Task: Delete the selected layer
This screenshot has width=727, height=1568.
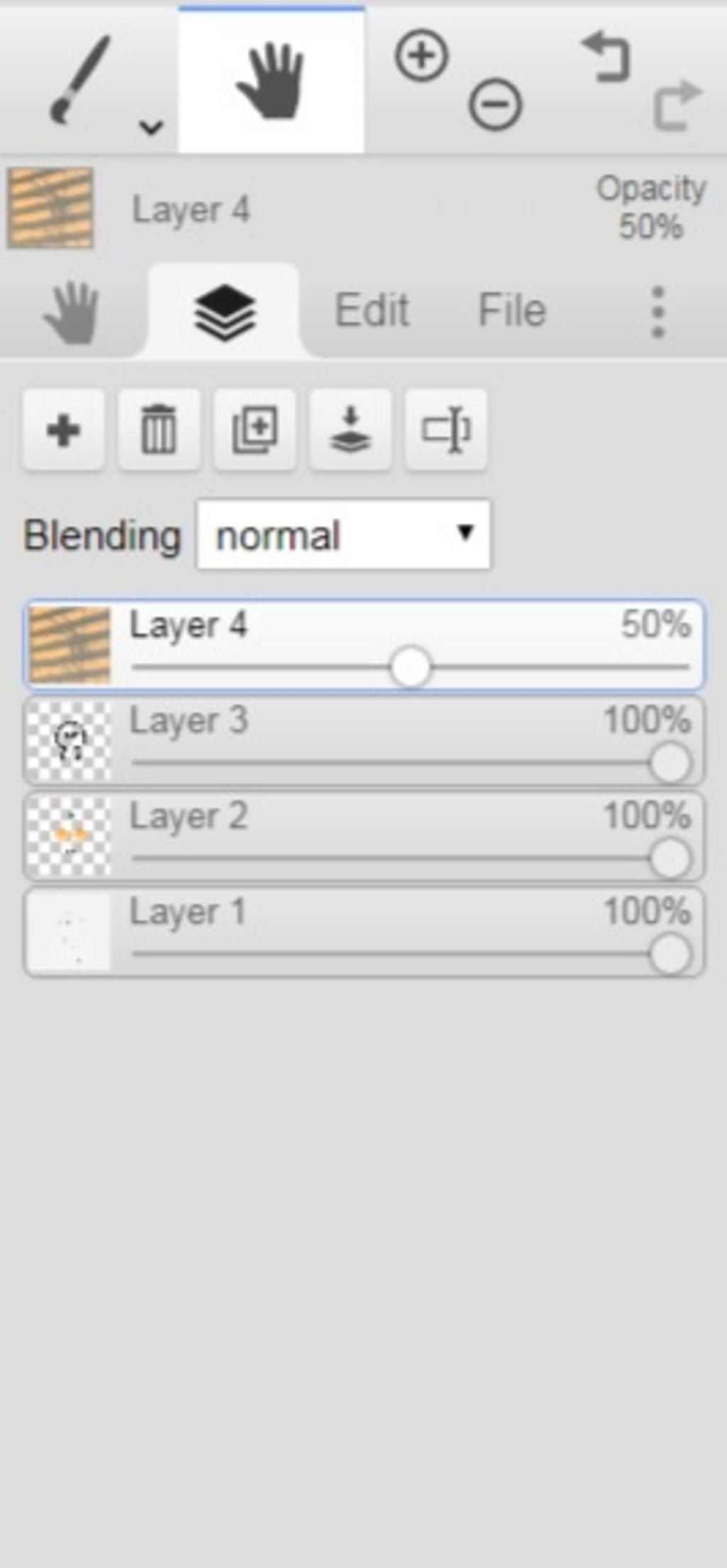Action: click(158, 430)
